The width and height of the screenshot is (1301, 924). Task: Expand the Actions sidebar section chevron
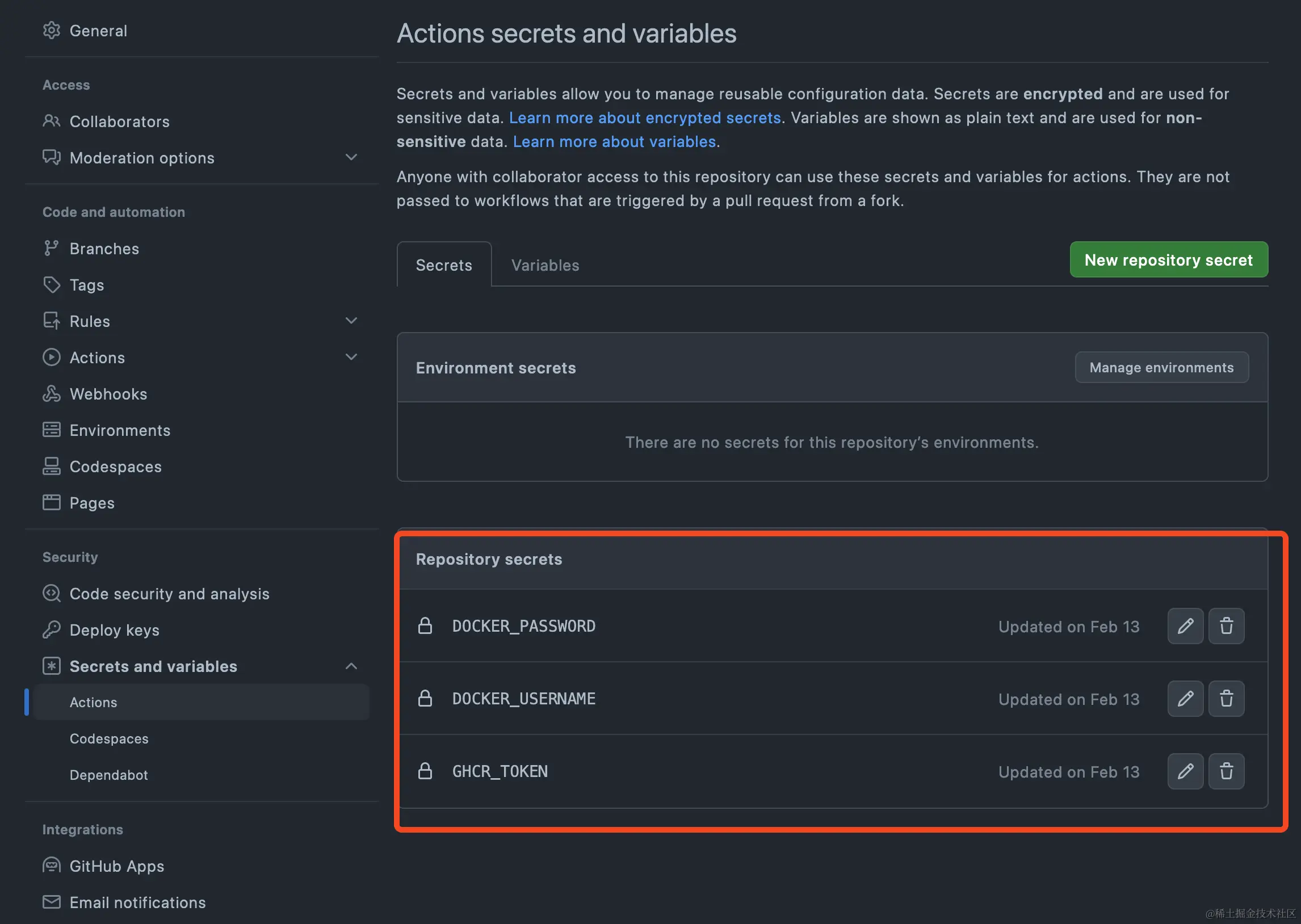coord(351,358)
